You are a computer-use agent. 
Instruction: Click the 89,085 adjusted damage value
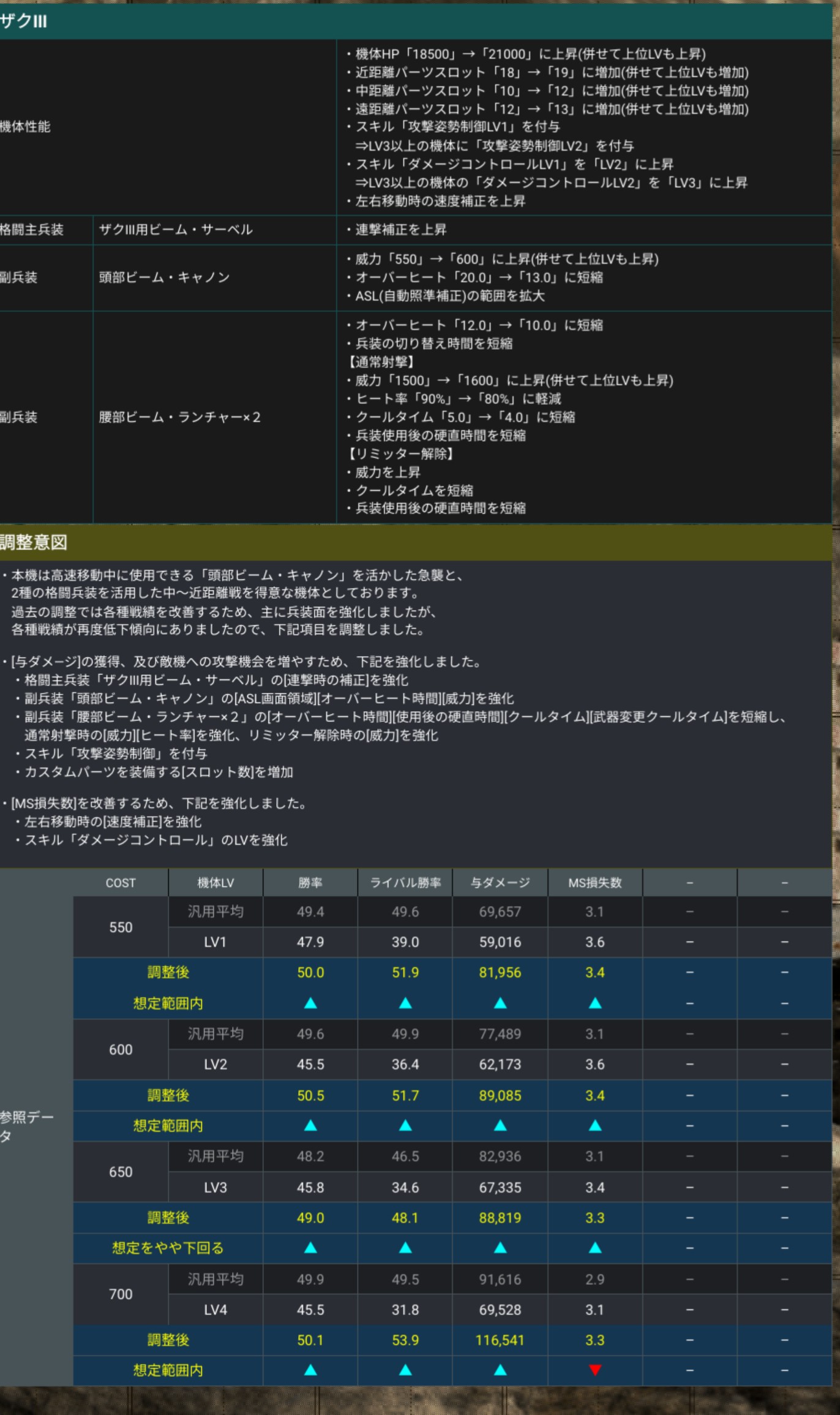pos(500,1095)
